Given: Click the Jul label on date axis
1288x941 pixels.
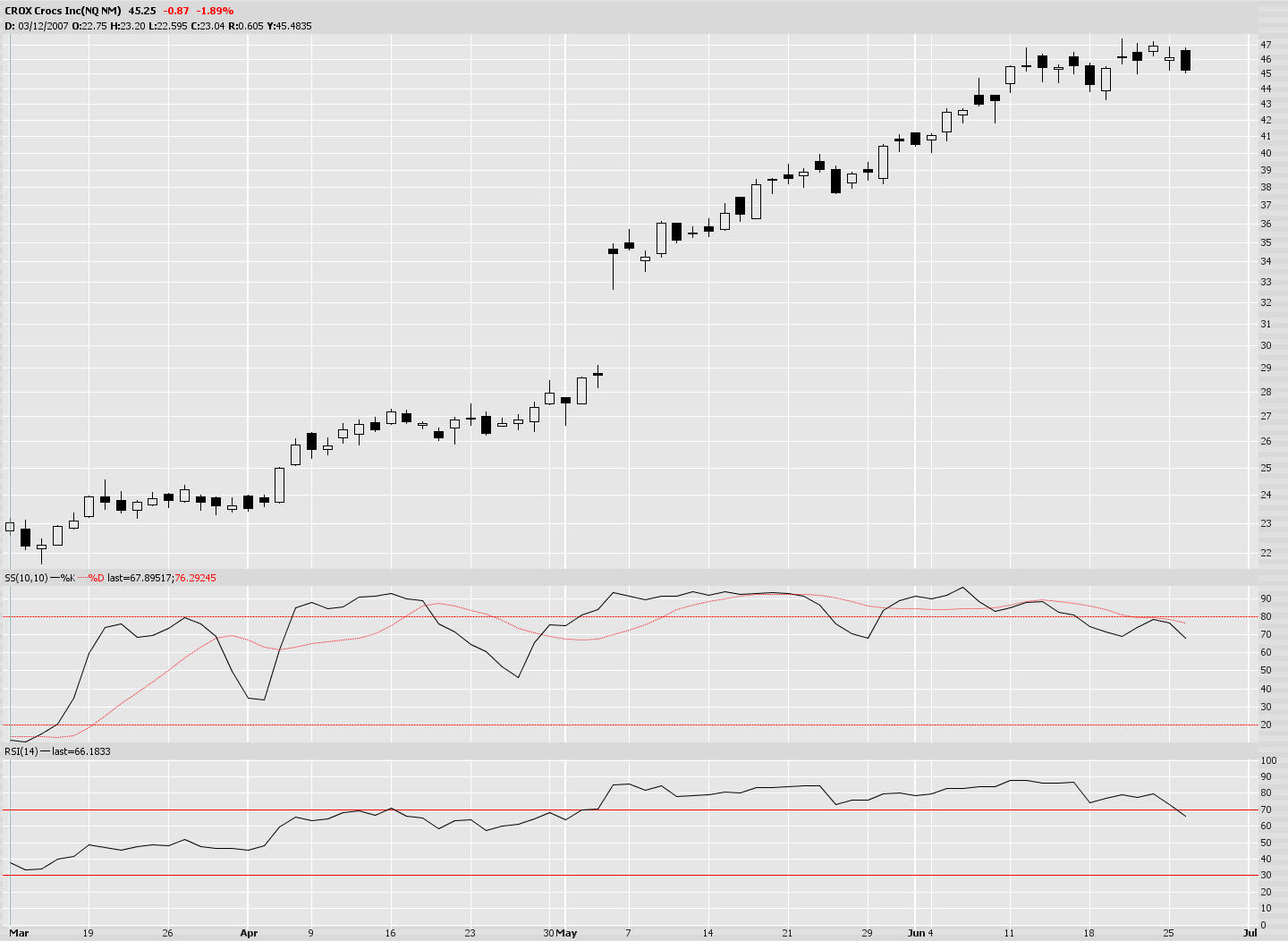Looking at the screenshot, I should click(x=1250, y=933).
